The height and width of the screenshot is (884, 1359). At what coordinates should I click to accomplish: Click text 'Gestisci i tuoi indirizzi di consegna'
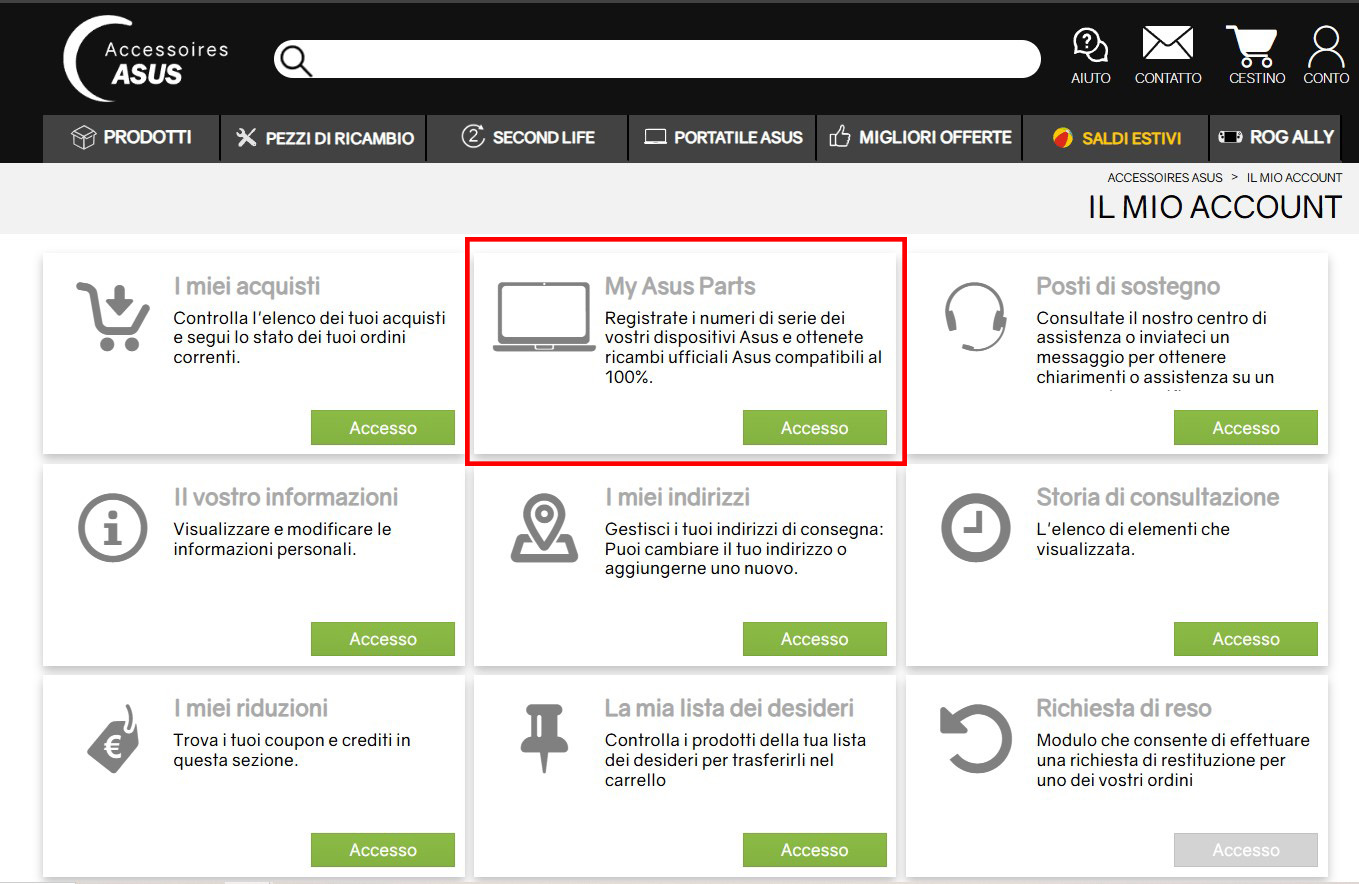coord(744,530)
